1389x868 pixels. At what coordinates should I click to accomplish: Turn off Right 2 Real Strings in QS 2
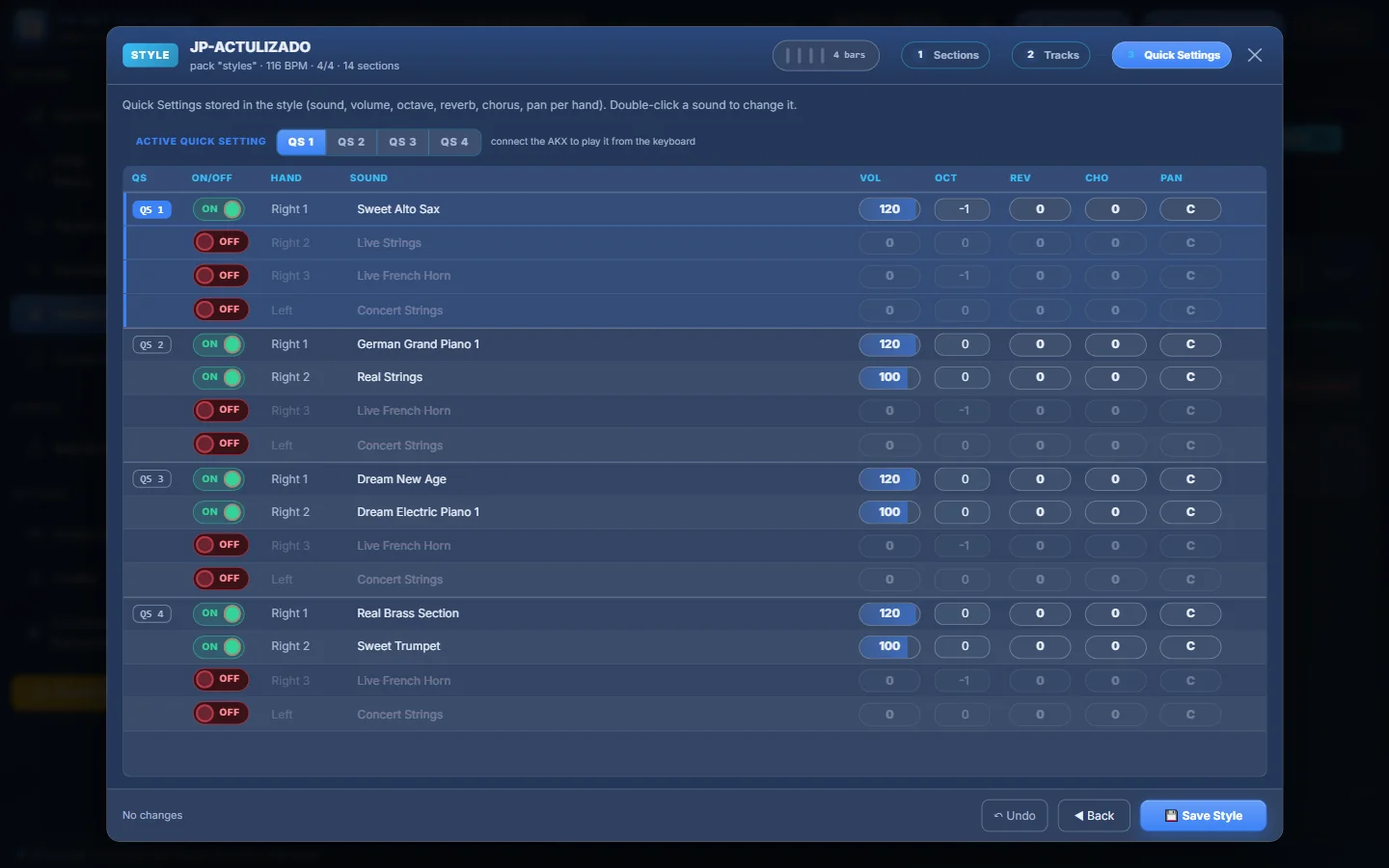click(219, 377)
